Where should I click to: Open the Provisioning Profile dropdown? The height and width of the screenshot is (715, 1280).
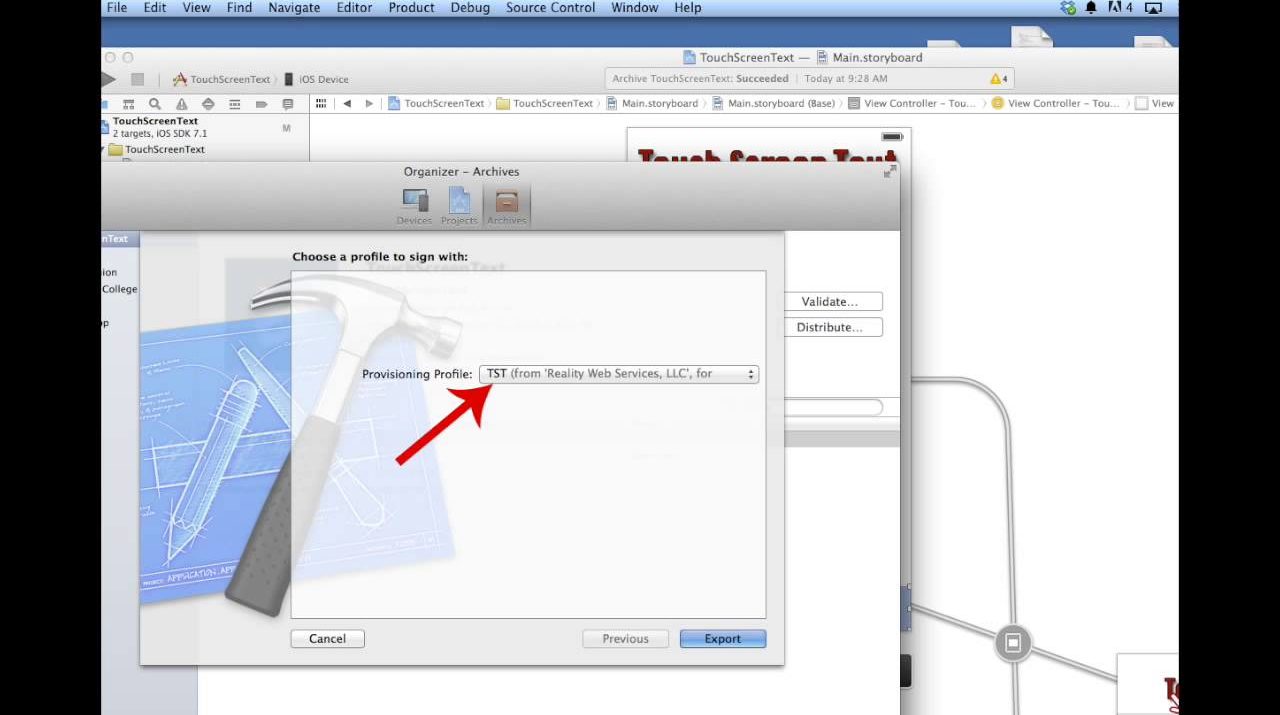619,374
